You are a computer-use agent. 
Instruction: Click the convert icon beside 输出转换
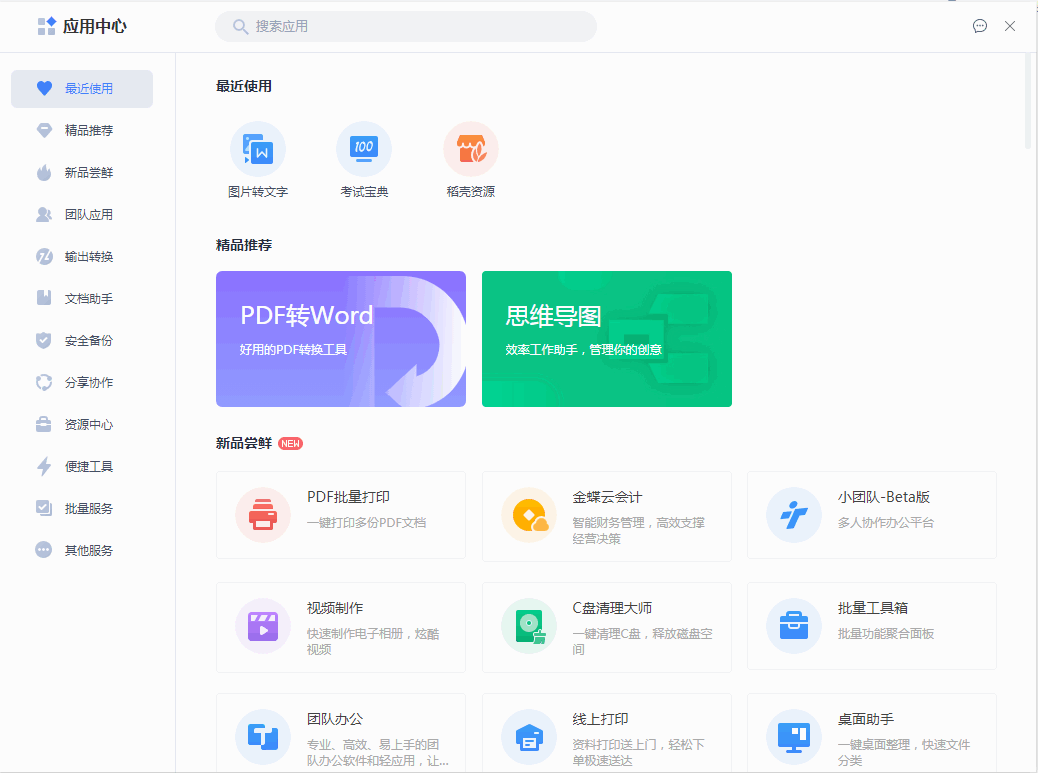(44, 256)
